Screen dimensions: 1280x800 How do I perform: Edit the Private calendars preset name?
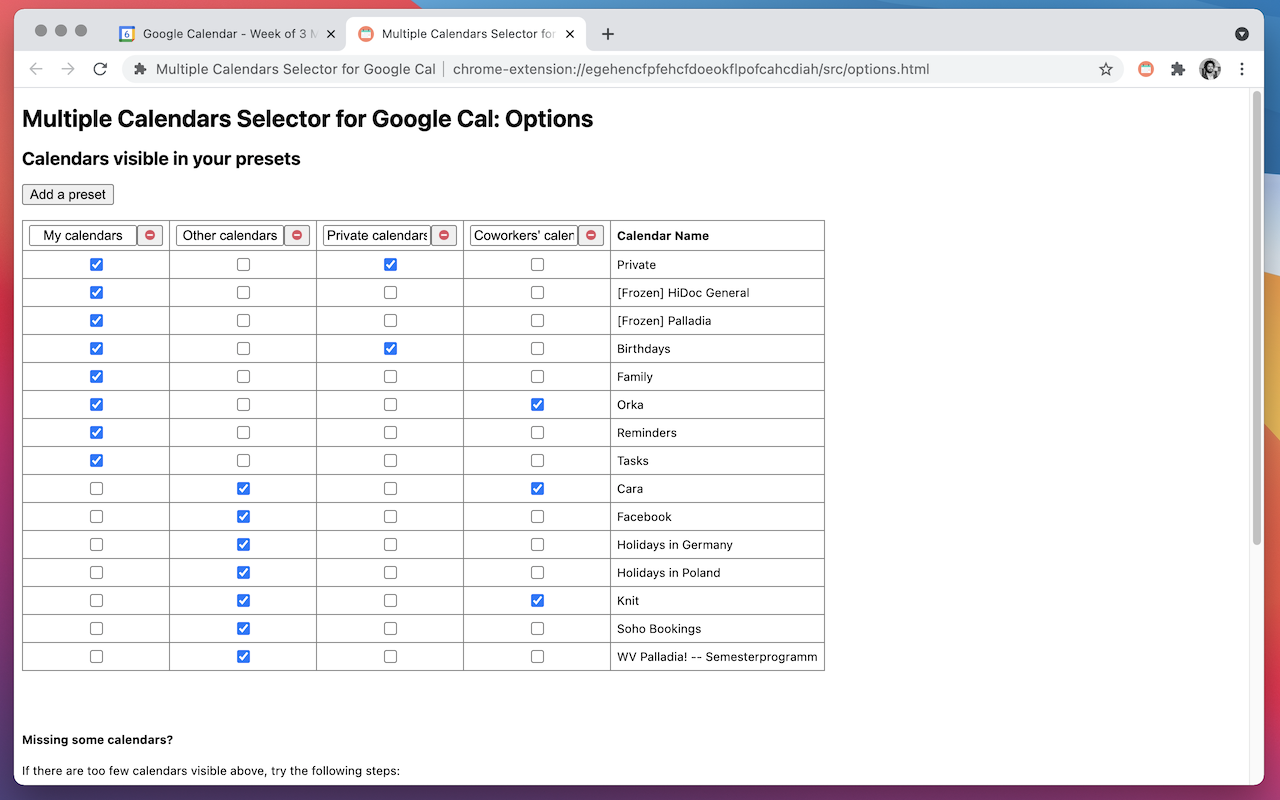377,235
